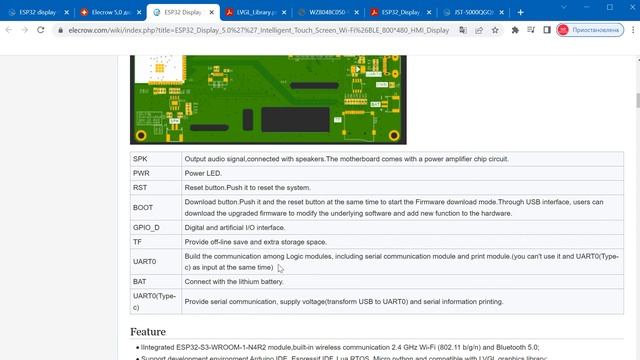Click the 'Reset button.Push it' description

pyautogui.click(x=247, y=187)
